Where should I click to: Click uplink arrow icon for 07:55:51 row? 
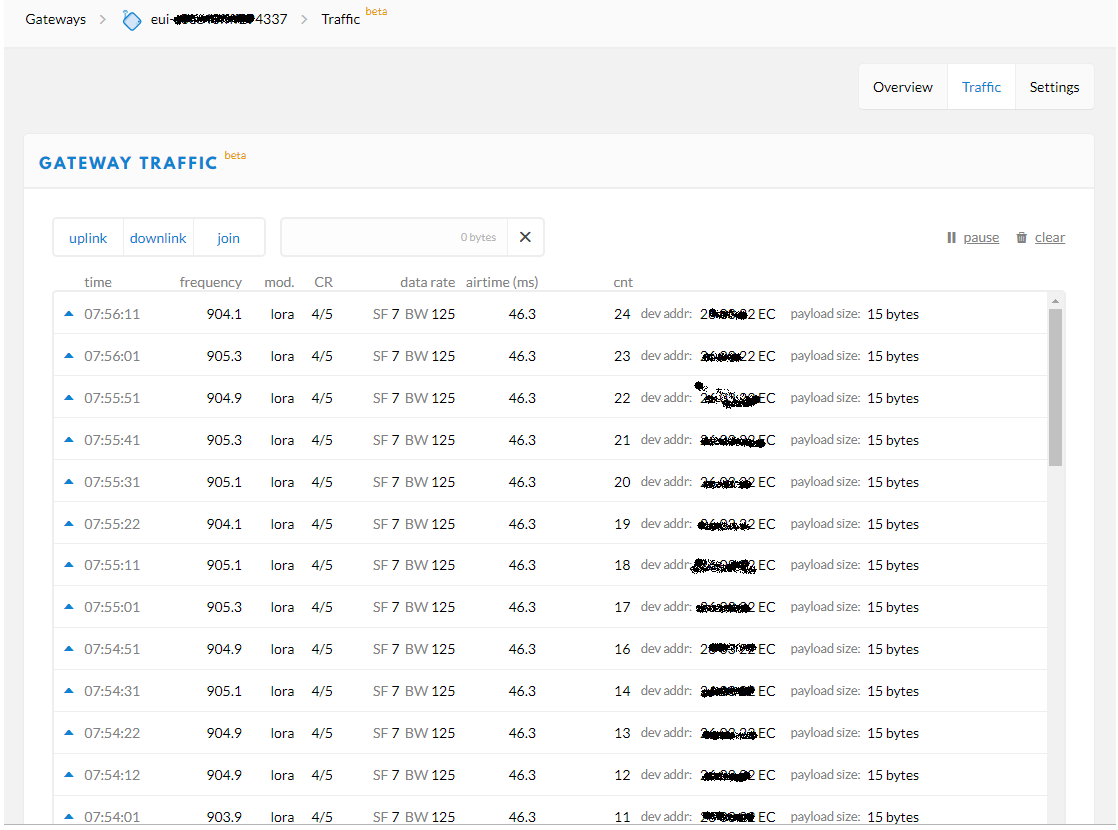tap(69, 398)
